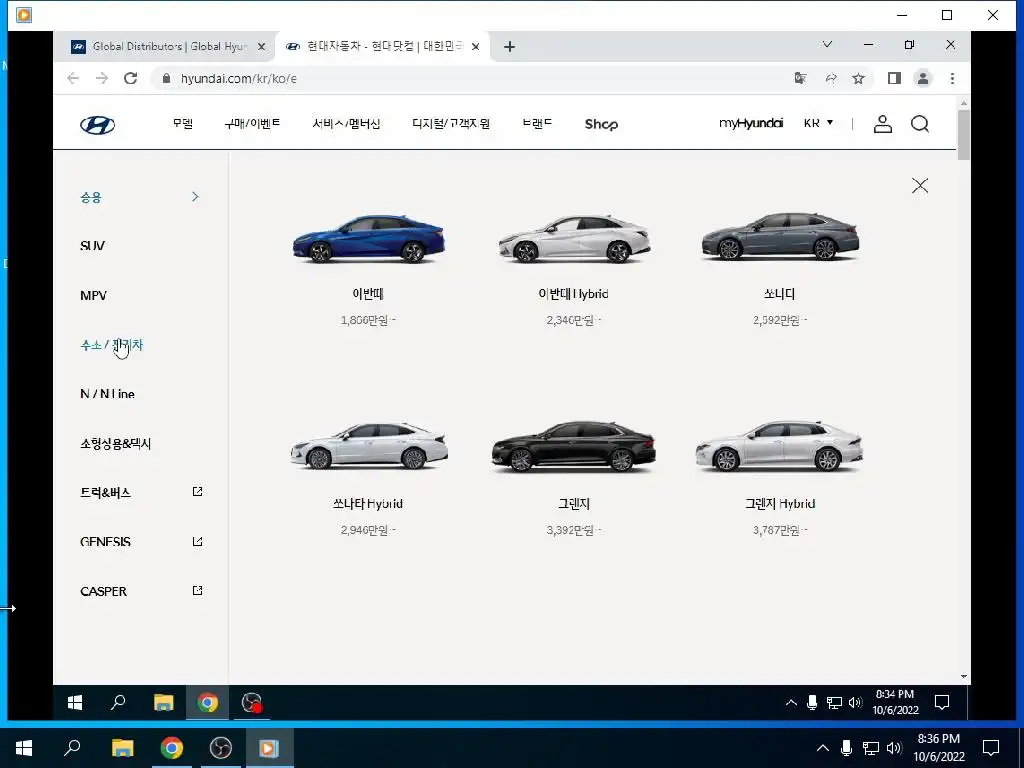
Task: Click the blue 아반떼 car image
Action: coord(368,238)
